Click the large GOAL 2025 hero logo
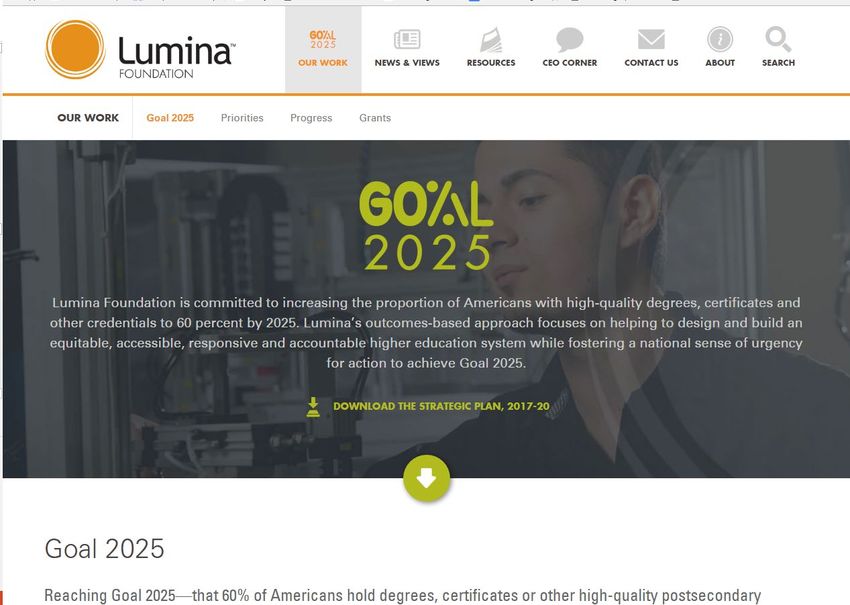This screenshot has width=850, height=605. [427, 226]
